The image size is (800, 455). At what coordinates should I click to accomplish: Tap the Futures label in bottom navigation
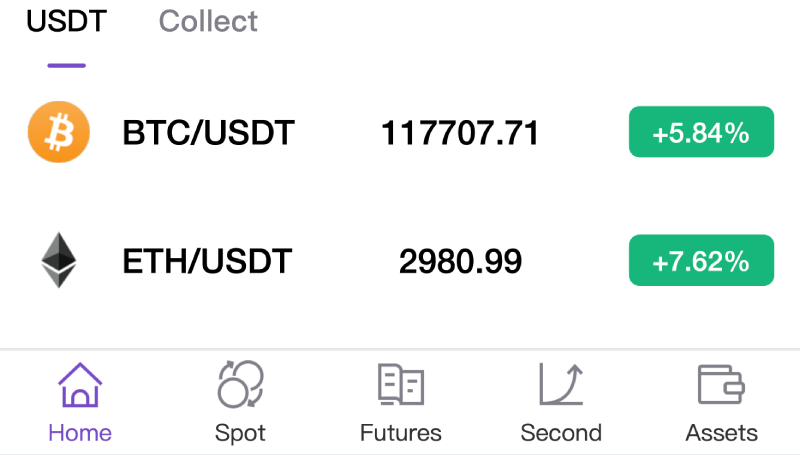(401, 433)
